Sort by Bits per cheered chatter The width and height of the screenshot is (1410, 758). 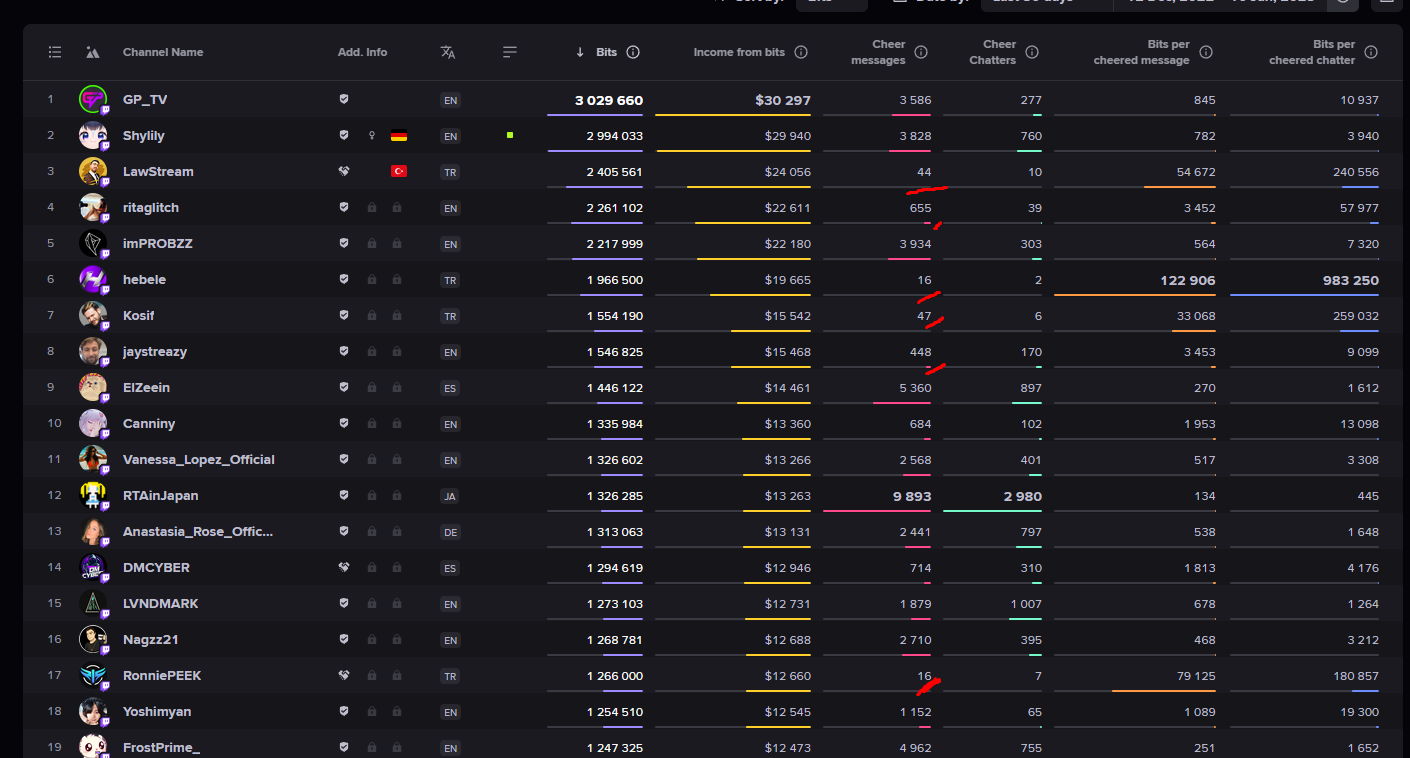(1312, 52)
